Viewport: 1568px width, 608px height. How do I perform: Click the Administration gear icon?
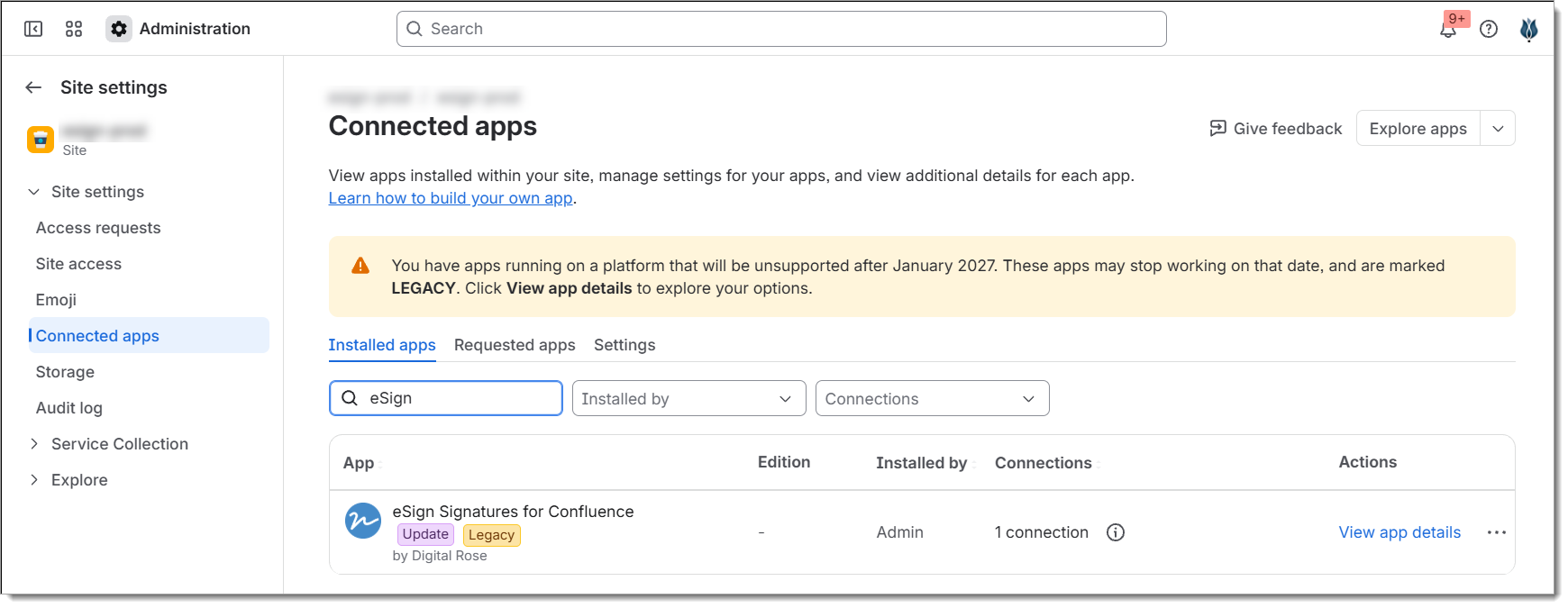click(119, 29)
